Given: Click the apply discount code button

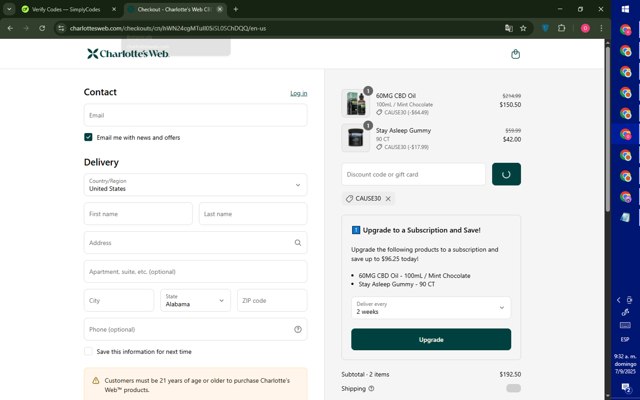Looking at the screenshot, I should coord(506,174).
